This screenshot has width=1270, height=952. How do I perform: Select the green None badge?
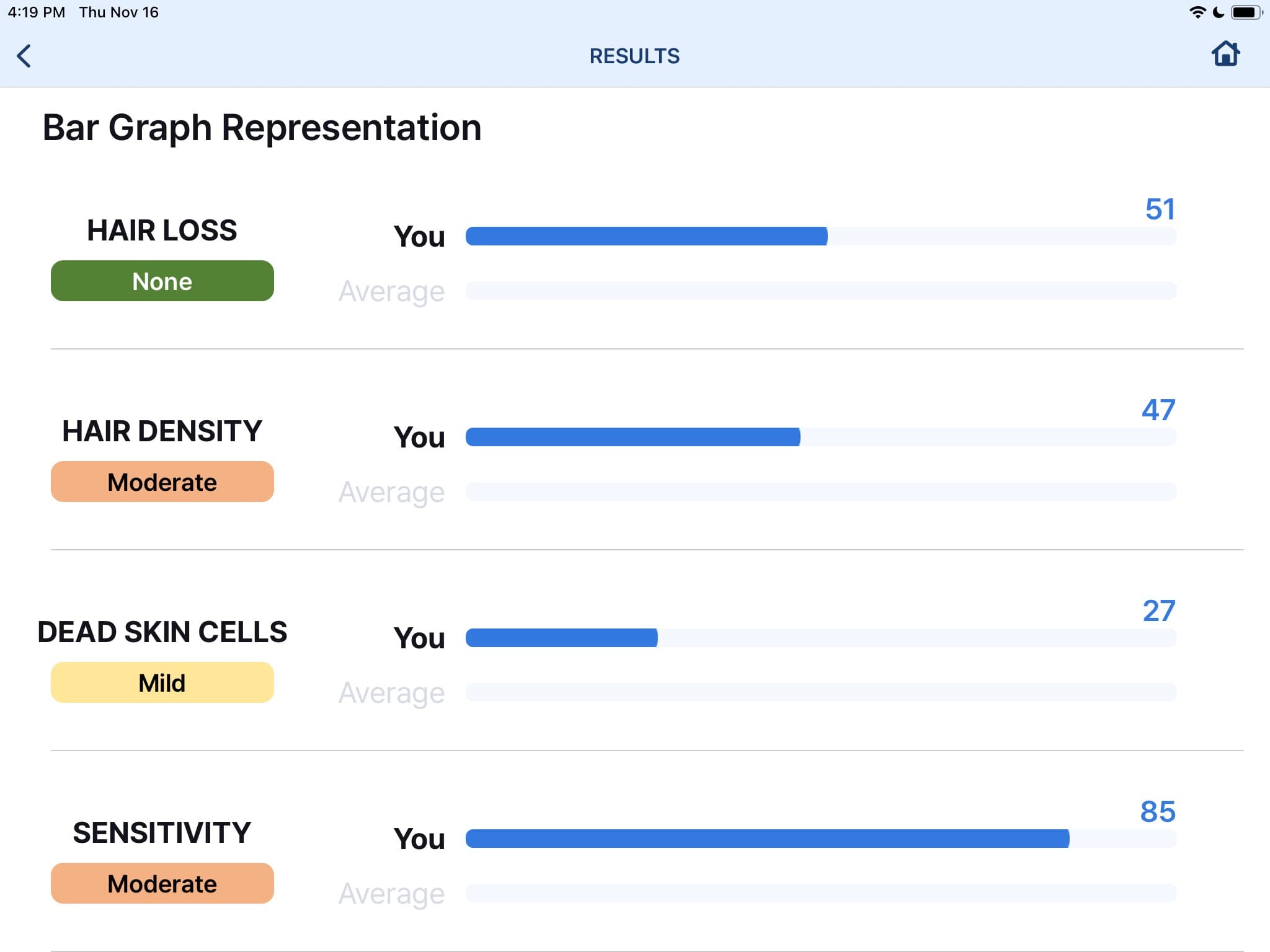pos(162,281)
